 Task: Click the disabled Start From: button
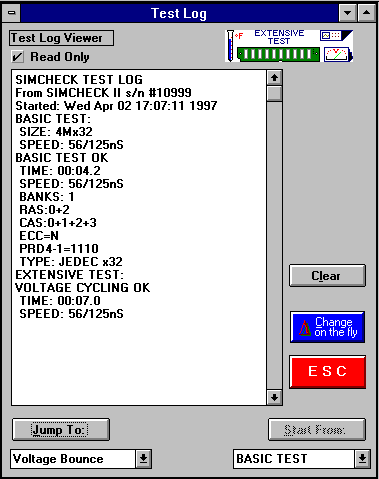click(x=317, y=430)
